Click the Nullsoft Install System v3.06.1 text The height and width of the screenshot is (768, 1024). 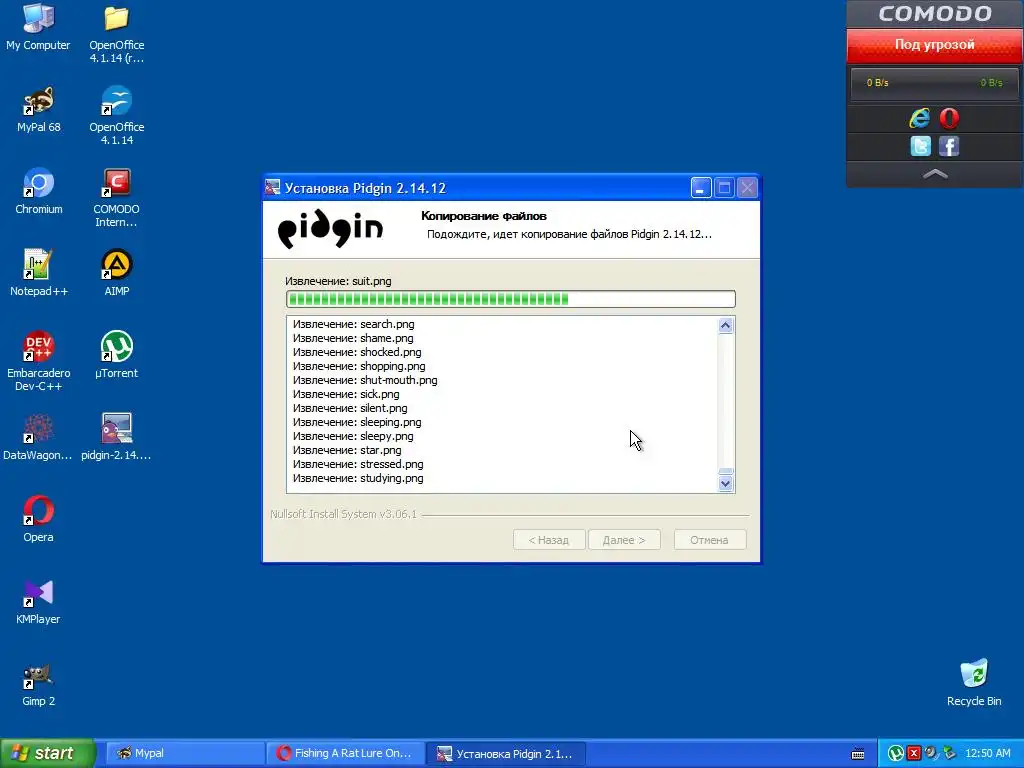pyautogui.click(x=344, y=515)
